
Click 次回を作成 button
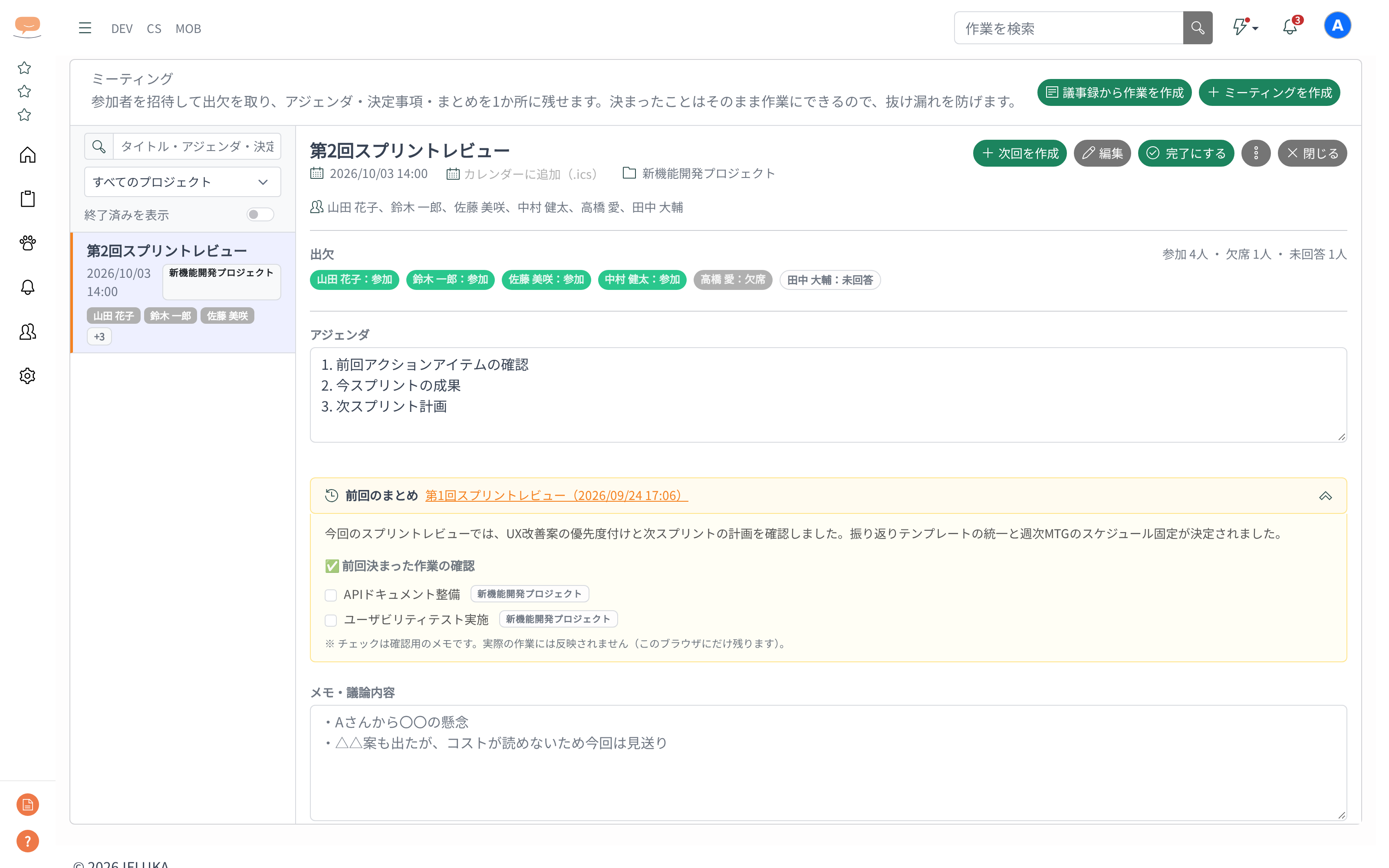[1019, 153]
